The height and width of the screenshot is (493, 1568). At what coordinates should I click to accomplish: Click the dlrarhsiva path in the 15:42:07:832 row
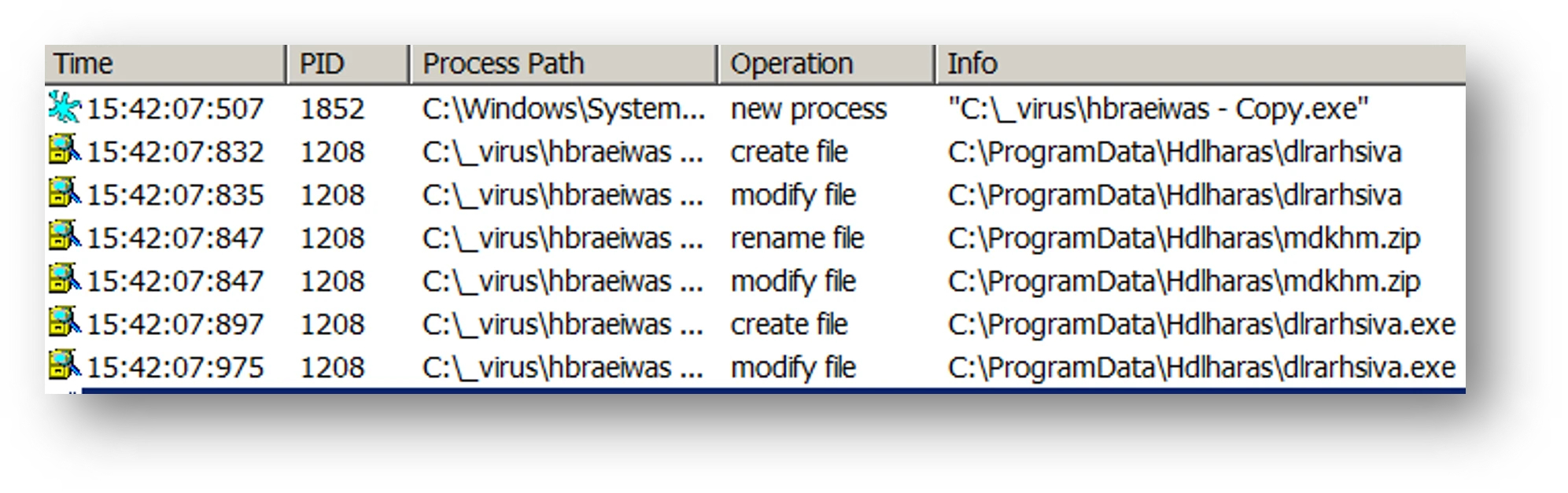click(1175, 152)
